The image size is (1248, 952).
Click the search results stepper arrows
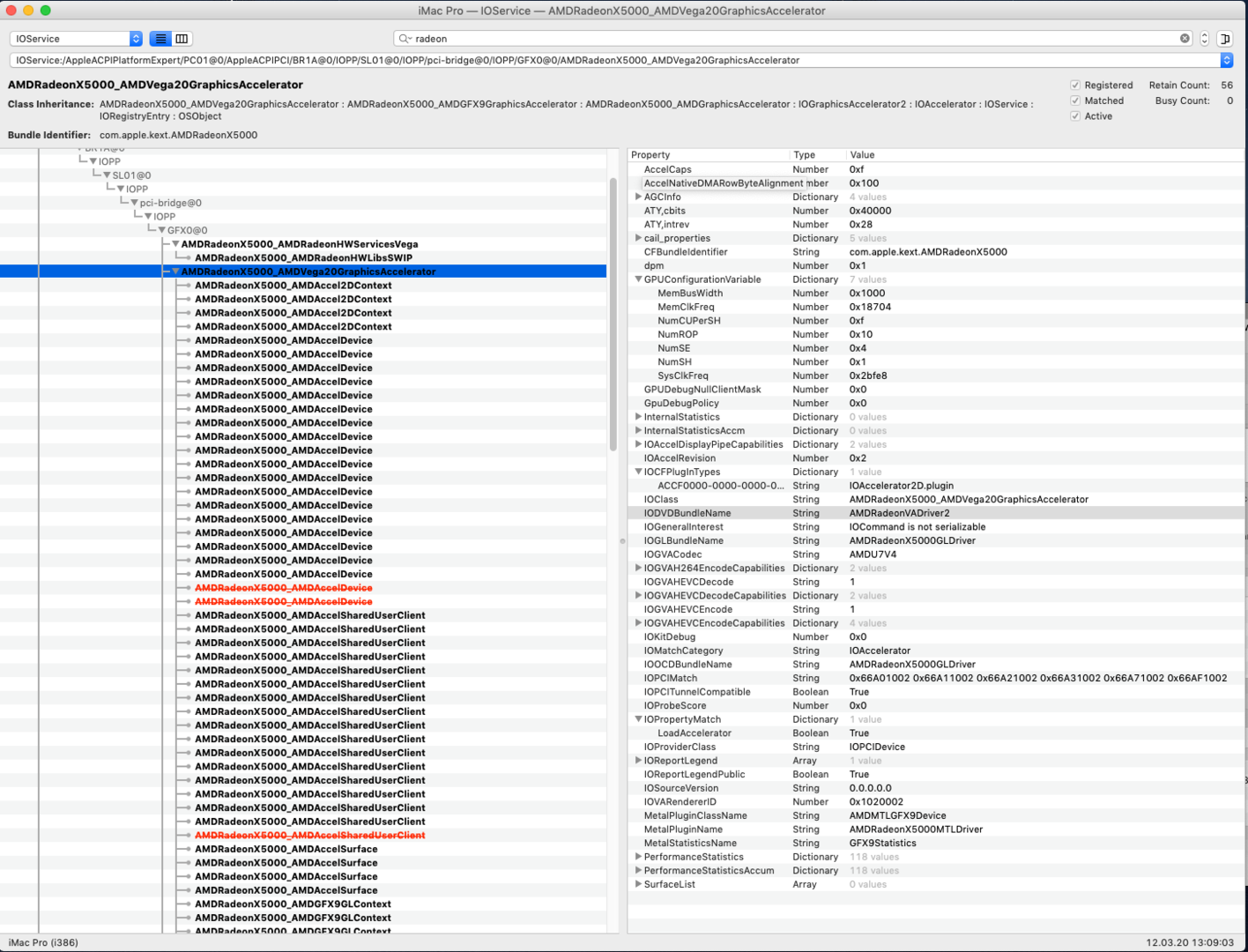click(1204, 39)
